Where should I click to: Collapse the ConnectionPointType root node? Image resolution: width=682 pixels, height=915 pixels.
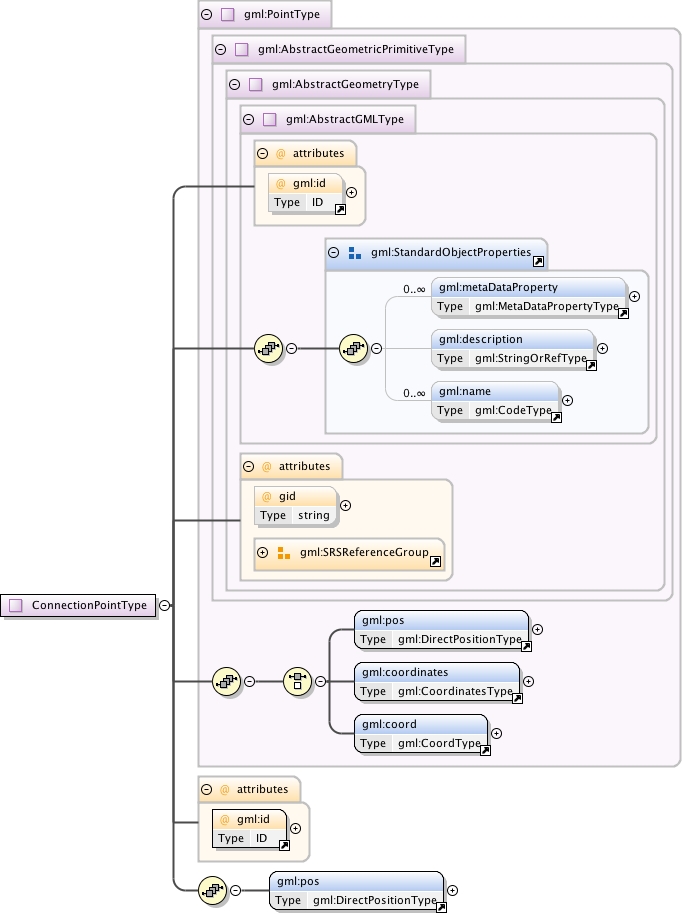pos(165,605)
